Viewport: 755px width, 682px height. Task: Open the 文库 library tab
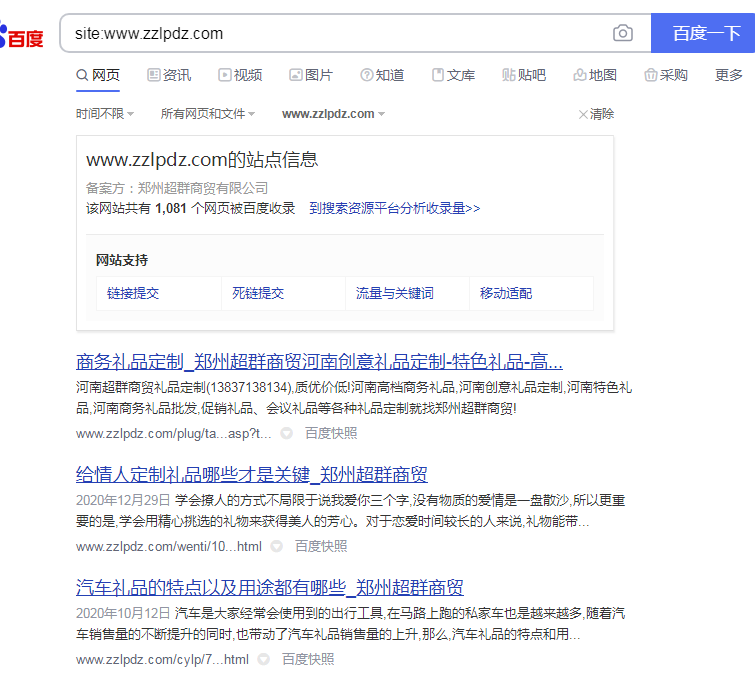(x=453, y=75)
